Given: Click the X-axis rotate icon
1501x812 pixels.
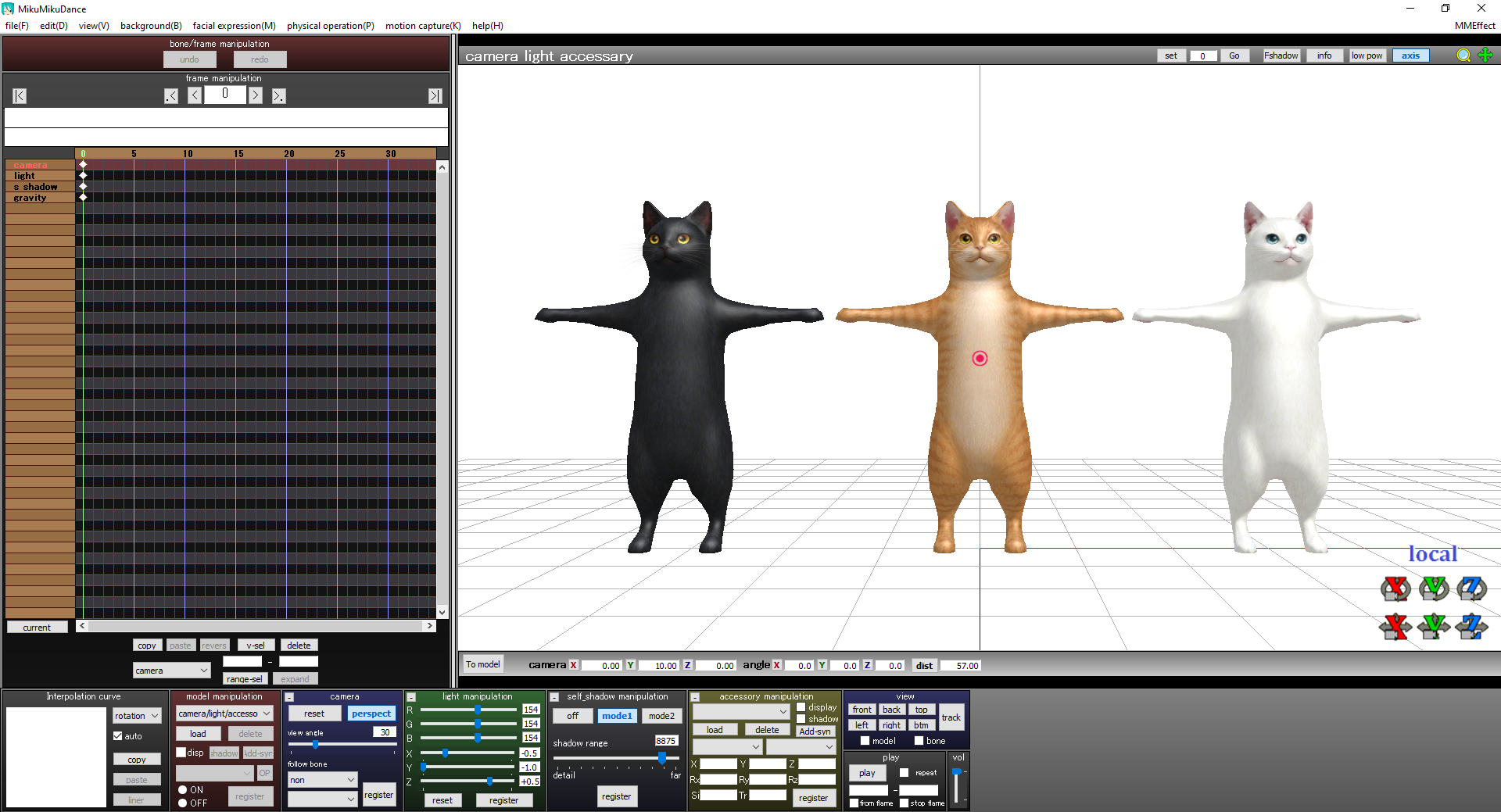Looking at the screenshot, I should click(x=1395, y=588).
